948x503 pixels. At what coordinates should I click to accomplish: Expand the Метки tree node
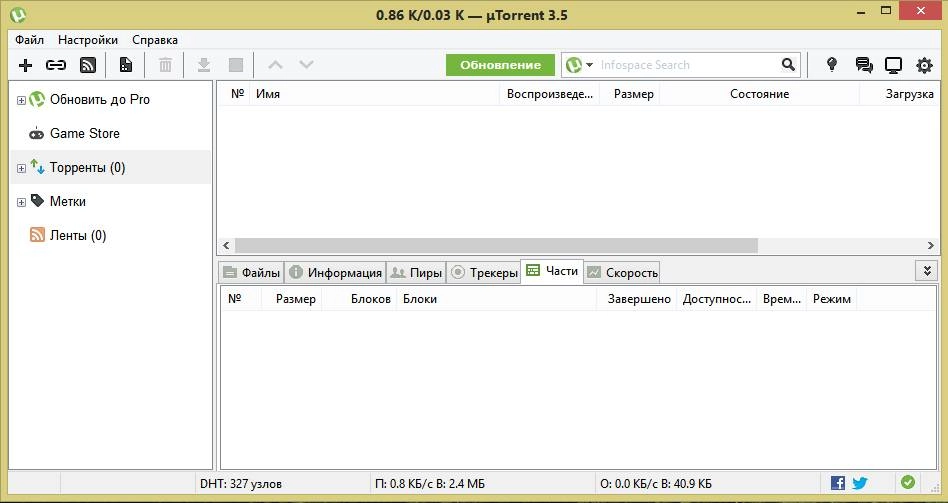tap(21, 203)
